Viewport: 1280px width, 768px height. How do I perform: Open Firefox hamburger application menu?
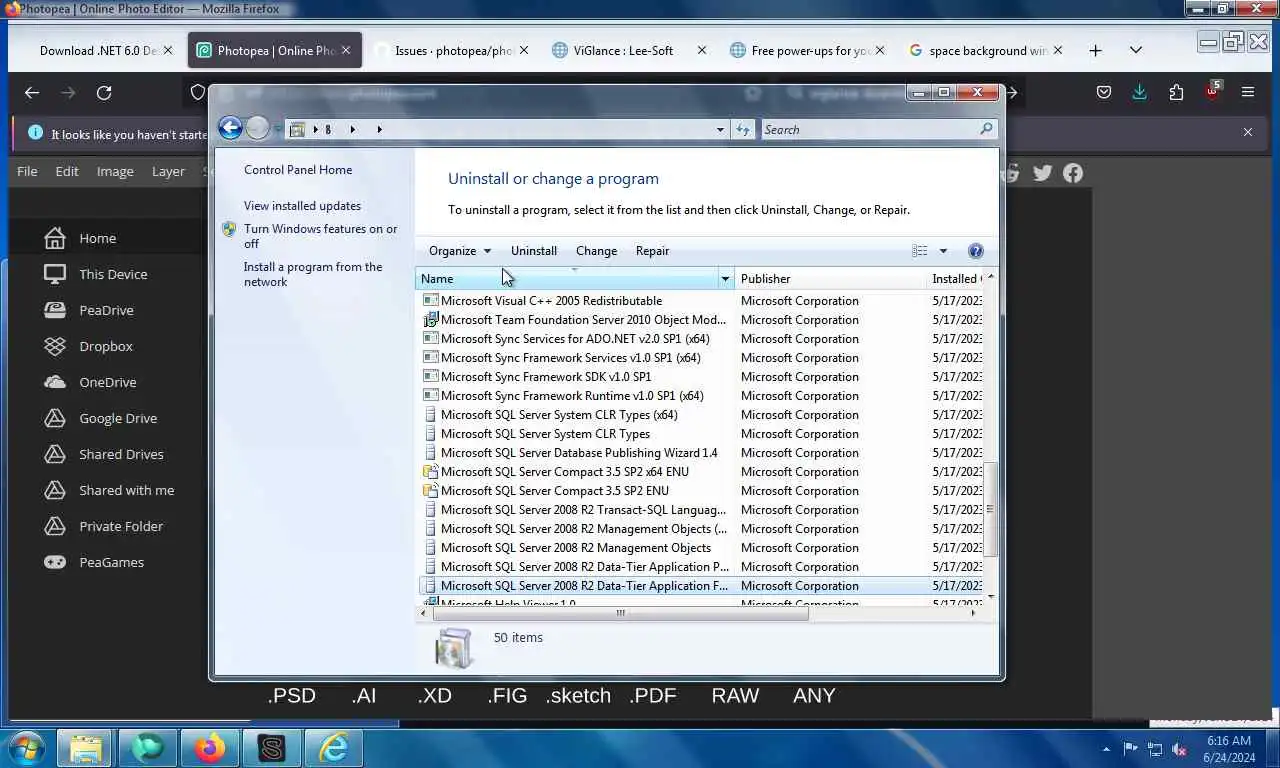(1248, 92)
